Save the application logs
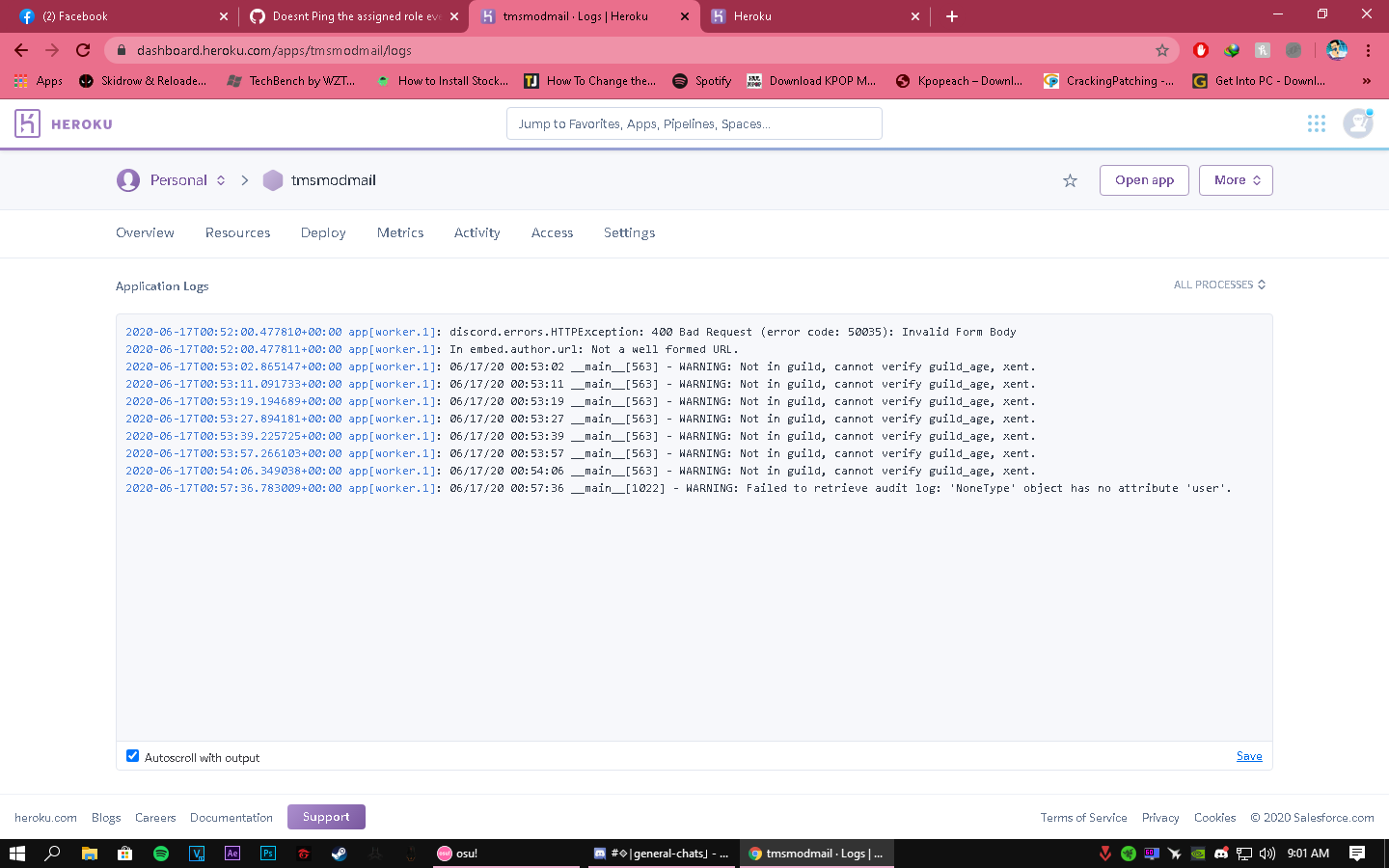1389x868 pixels. (1249, 756)
